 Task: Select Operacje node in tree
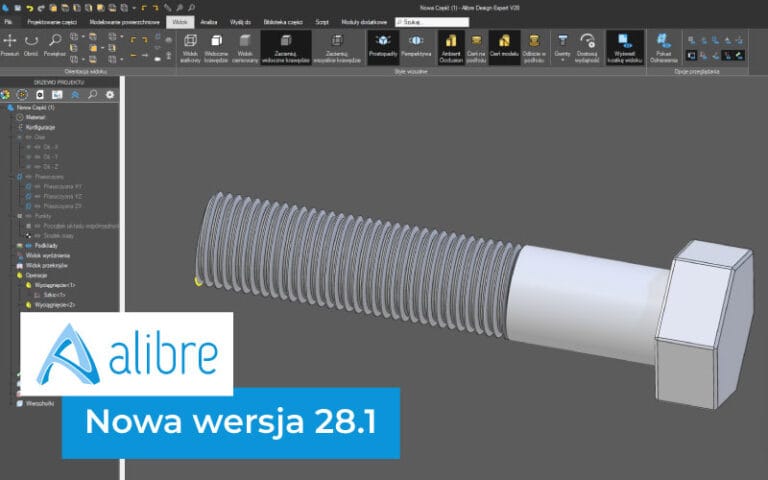click(36, 275)
